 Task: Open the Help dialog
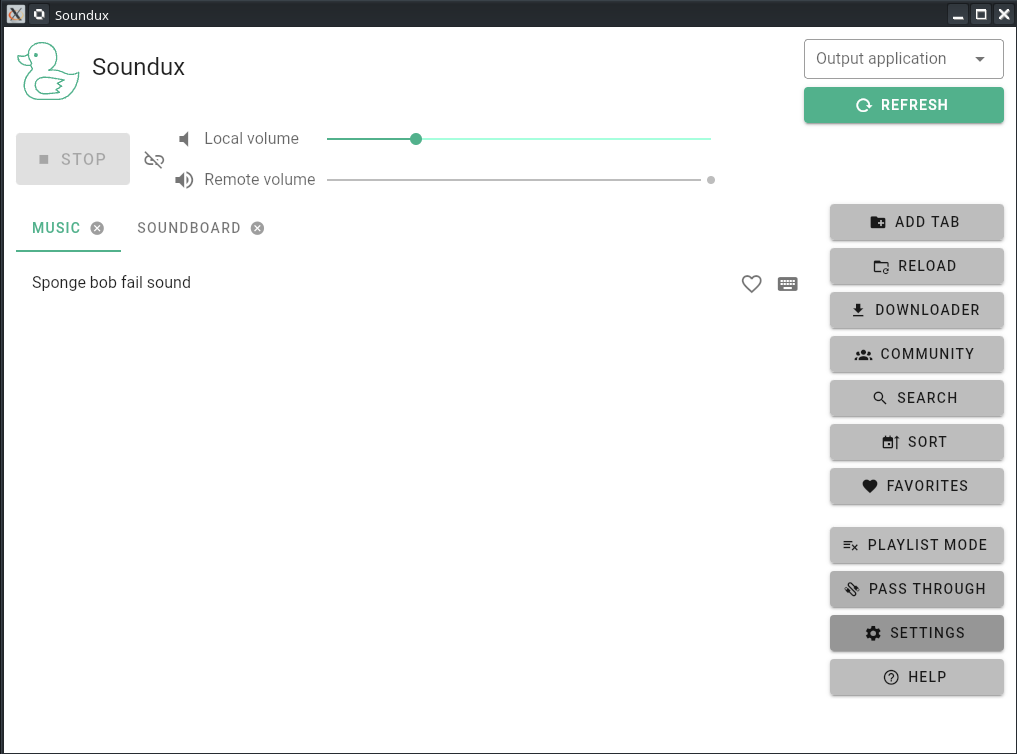(916, 677)
